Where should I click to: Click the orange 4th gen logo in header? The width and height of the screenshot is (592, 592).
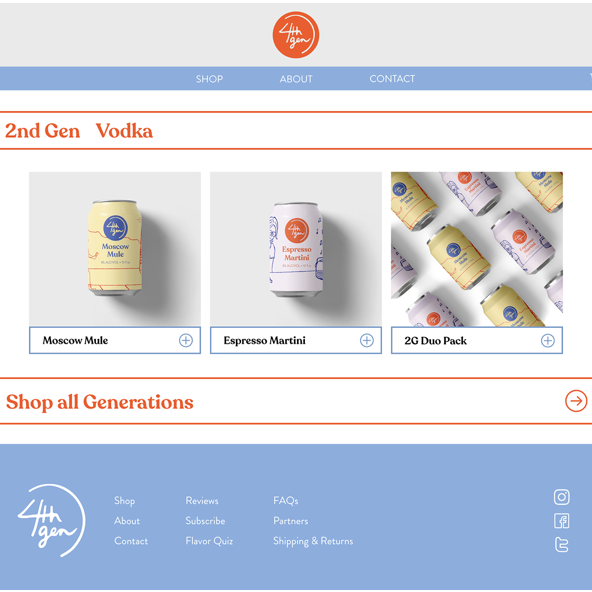(296, 35)
